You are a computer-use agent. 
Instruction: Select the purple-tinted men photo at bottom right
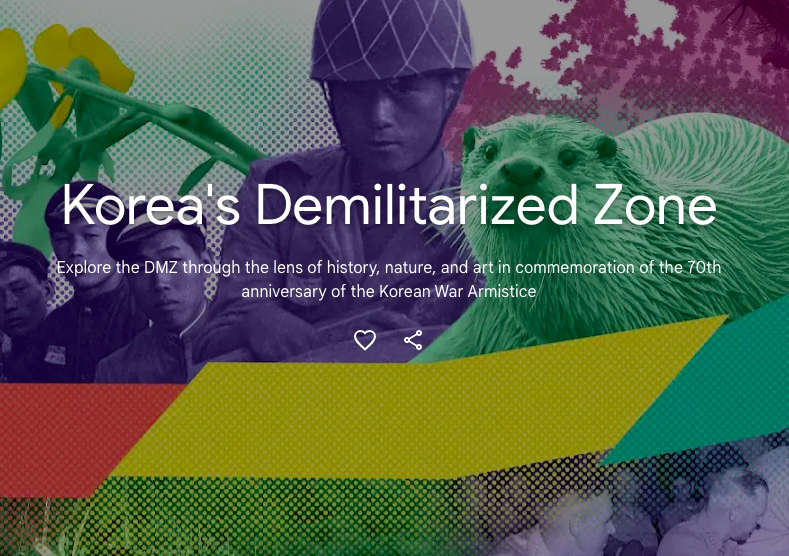click(654, 508)
